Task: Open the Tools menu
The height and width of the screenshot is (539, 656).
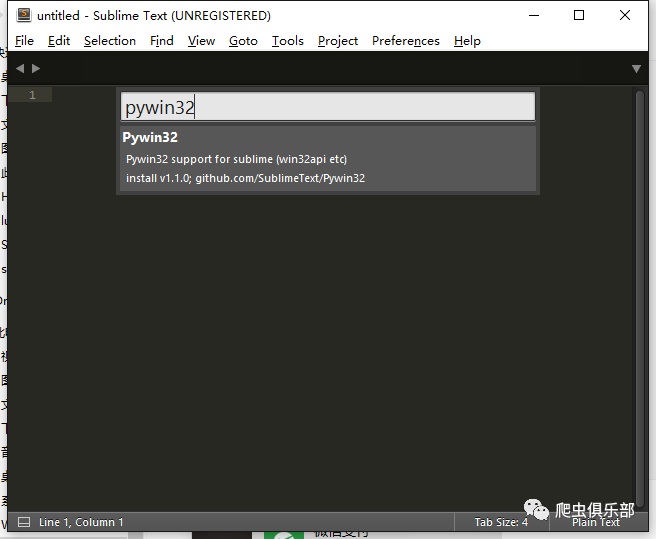Action: (x=288, y=41)
